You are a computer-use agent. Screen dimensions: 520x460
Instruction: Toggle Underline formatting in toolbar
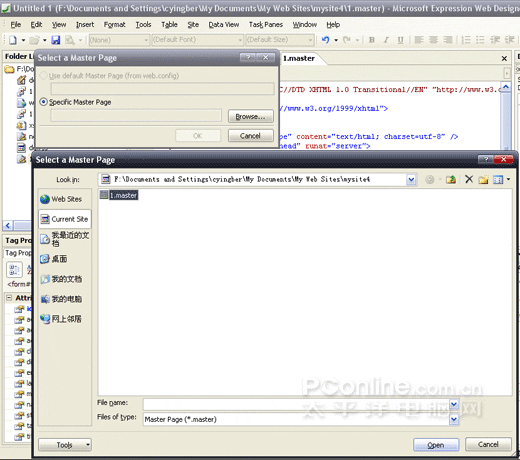pos(400,40)
